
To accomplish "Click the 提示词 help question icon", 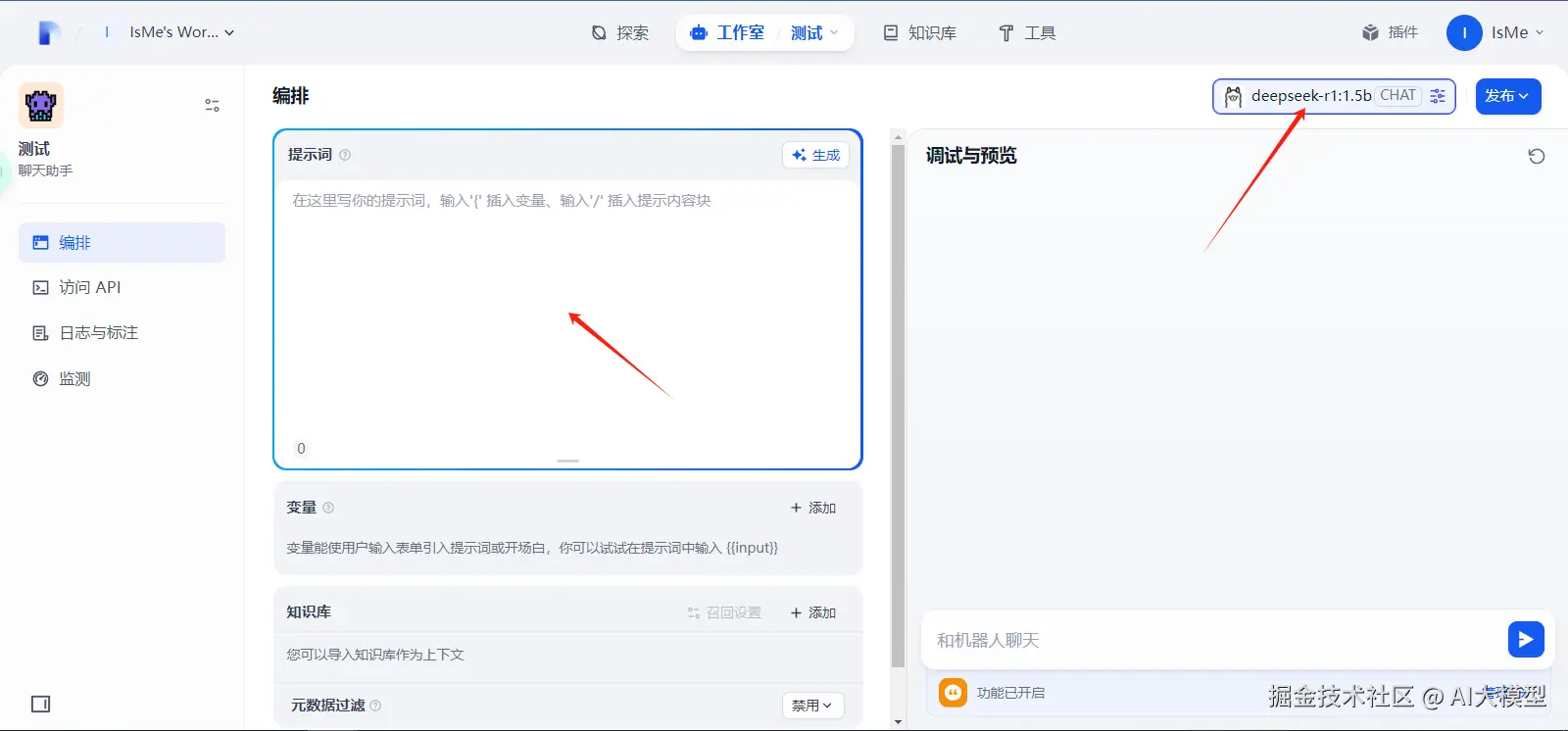I will [345, 155].
